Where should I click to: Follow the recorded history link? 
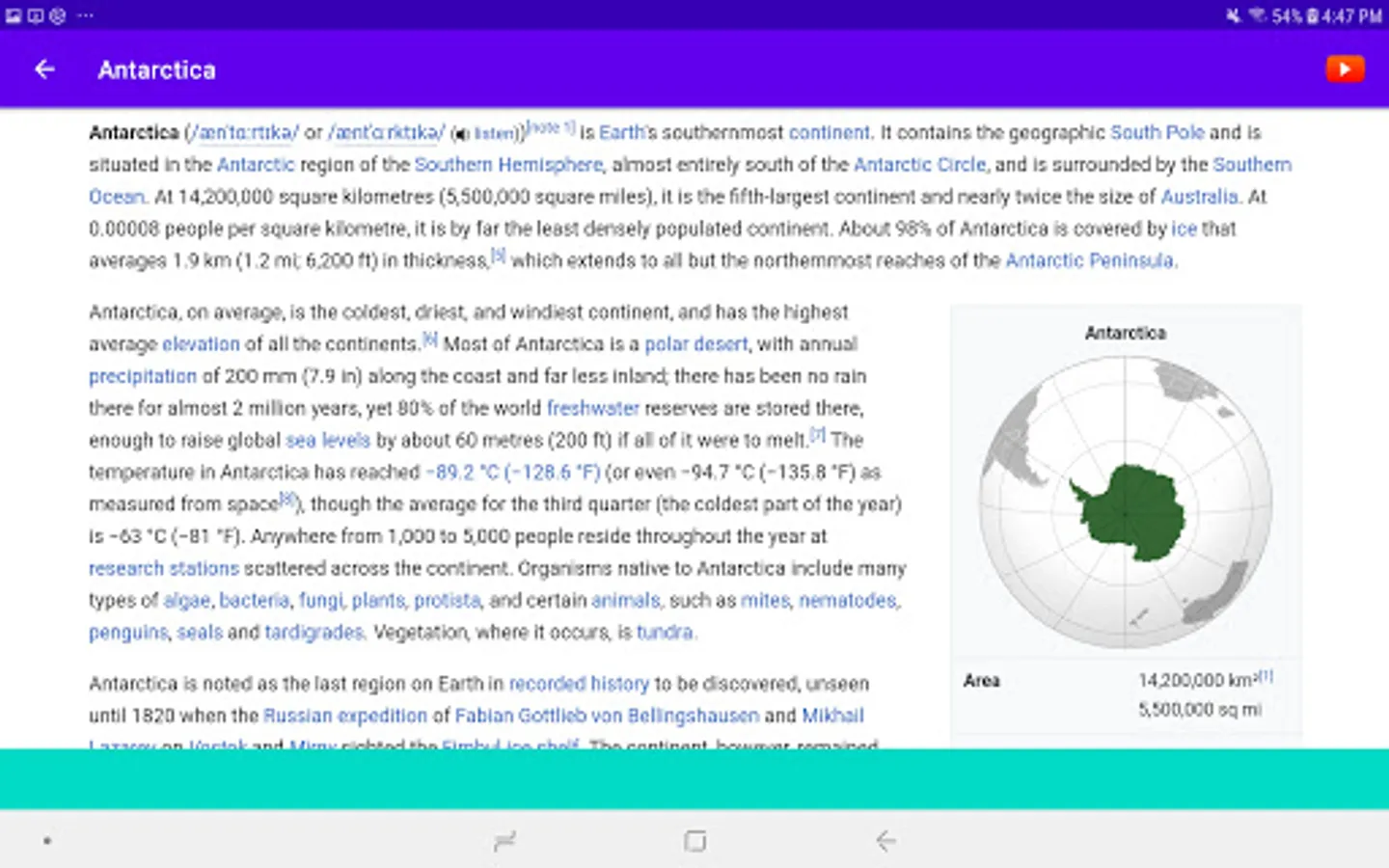[x=579, y=684]
